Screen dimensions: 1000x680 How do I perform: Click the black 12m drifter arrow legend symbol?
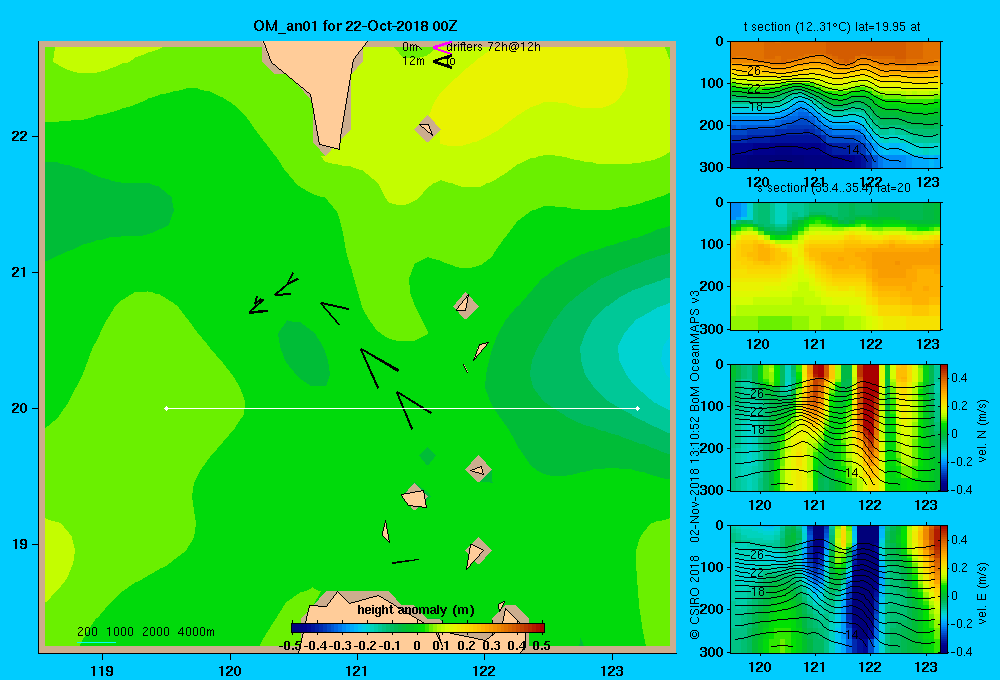tap(442, 61)
